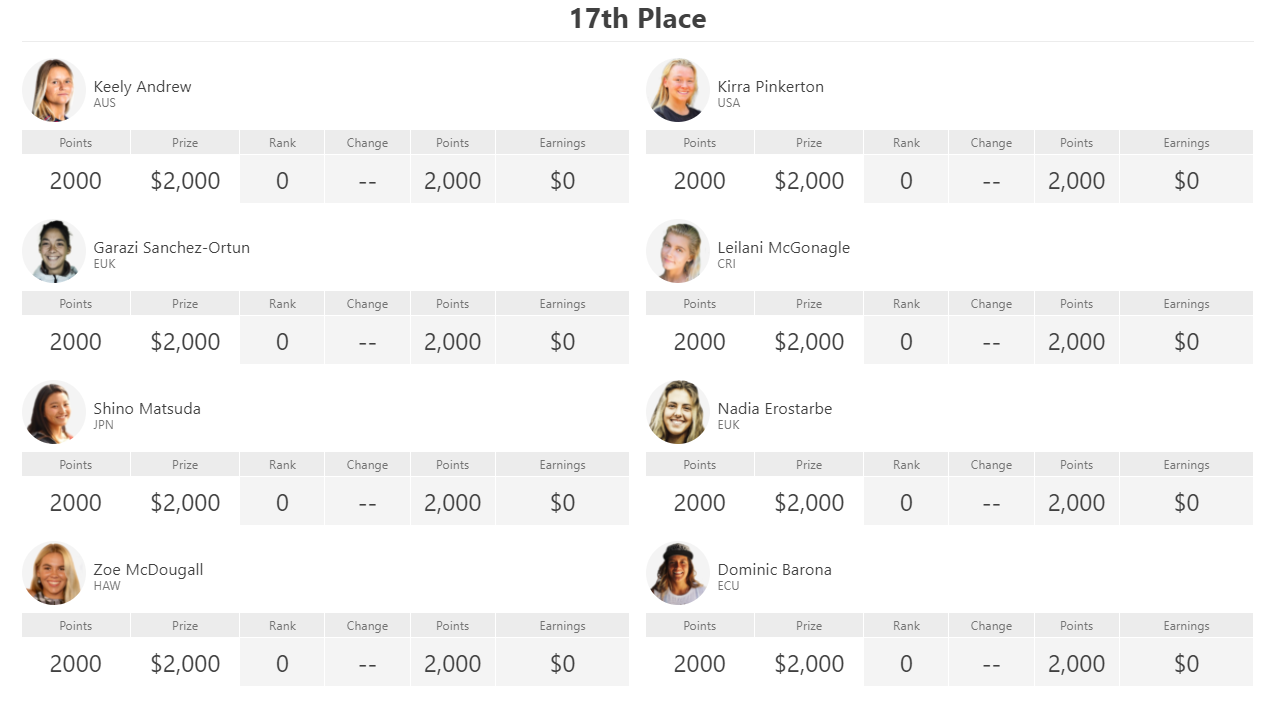Open the Shino Matsuda name link
Screen dimensions: 1264x720
[x=147, y=409]
